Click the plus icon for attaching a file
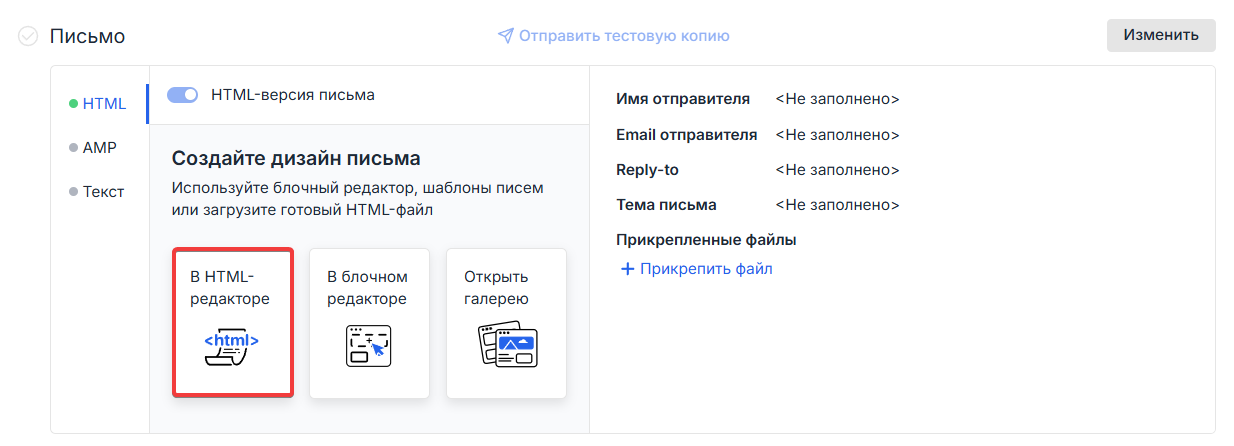This screenshot has height=446, width=1234. click(628, 269)
